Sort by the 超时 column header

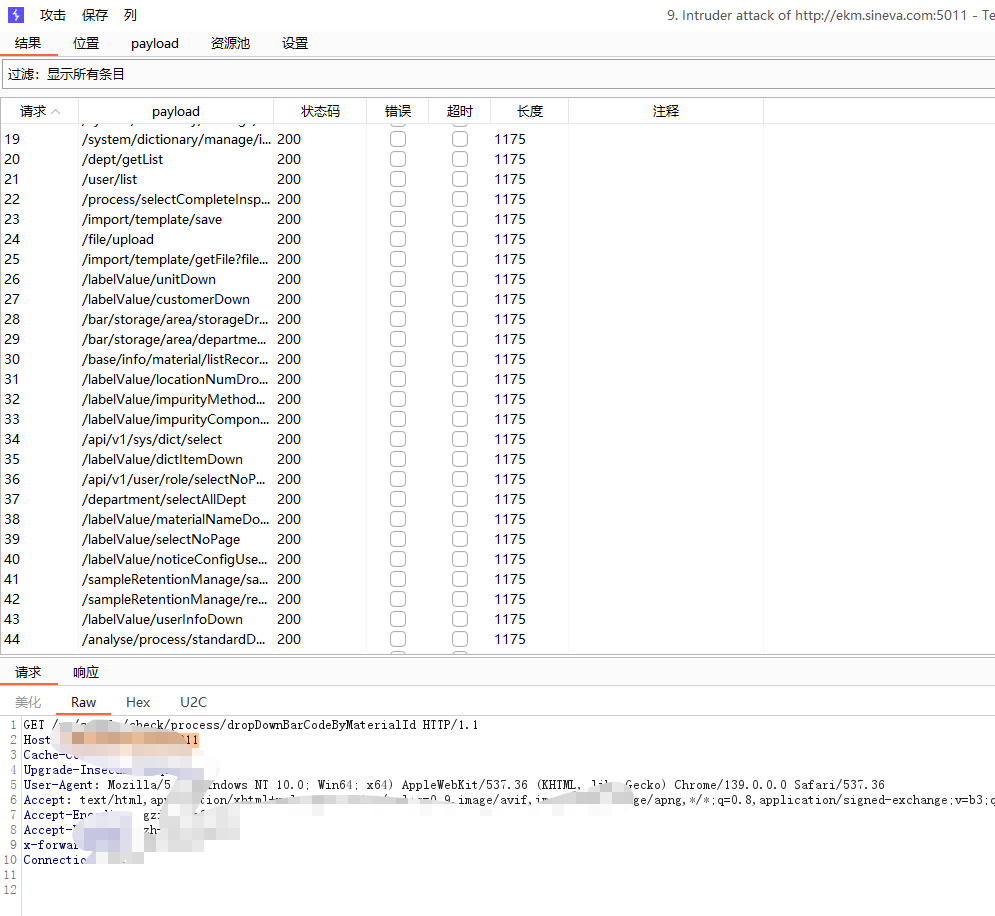[x=459, y=111]
